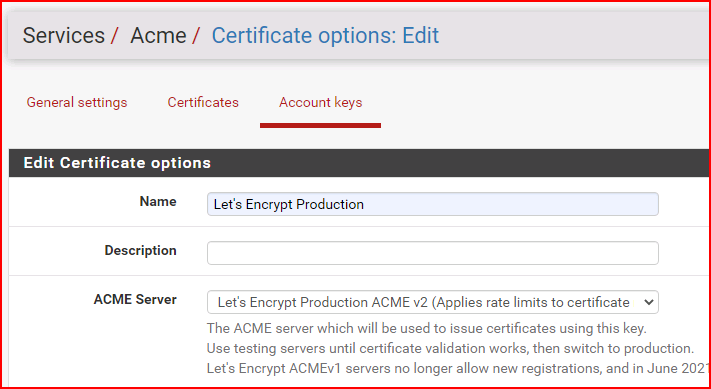Select the Account keys tab
The image size is (711, 389).
pos(321,102)
